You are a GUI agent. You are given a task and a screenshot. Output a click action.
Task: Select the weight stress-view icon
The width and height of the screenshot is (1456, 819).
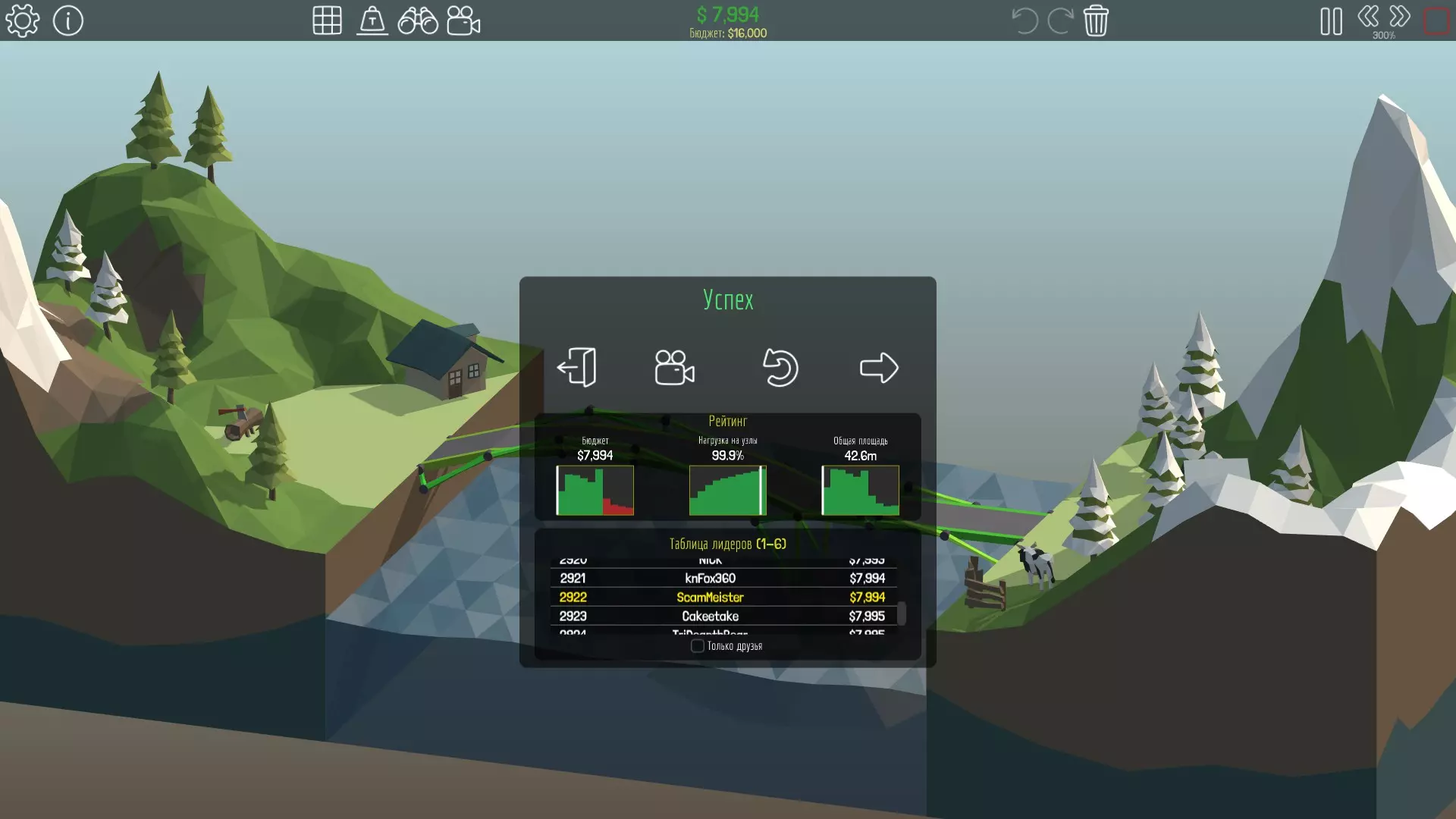(x=372, y=20)
